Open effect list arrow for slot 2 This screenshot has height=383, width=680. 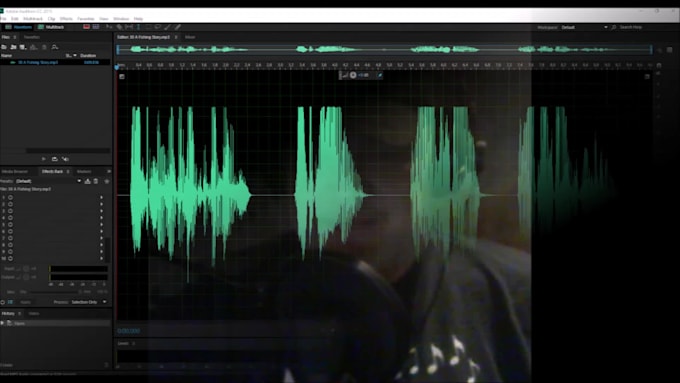pos(102,204)
